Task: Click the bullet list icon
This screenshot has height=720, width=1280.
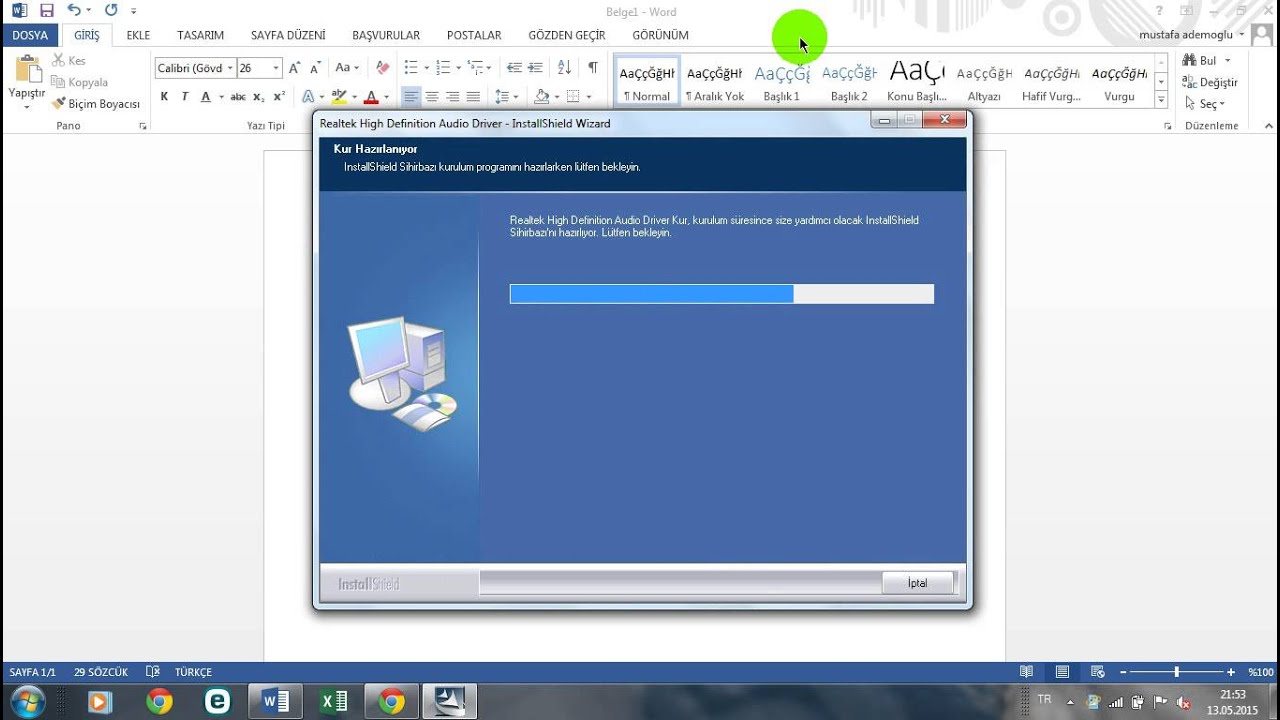Action: click(410, 68)
